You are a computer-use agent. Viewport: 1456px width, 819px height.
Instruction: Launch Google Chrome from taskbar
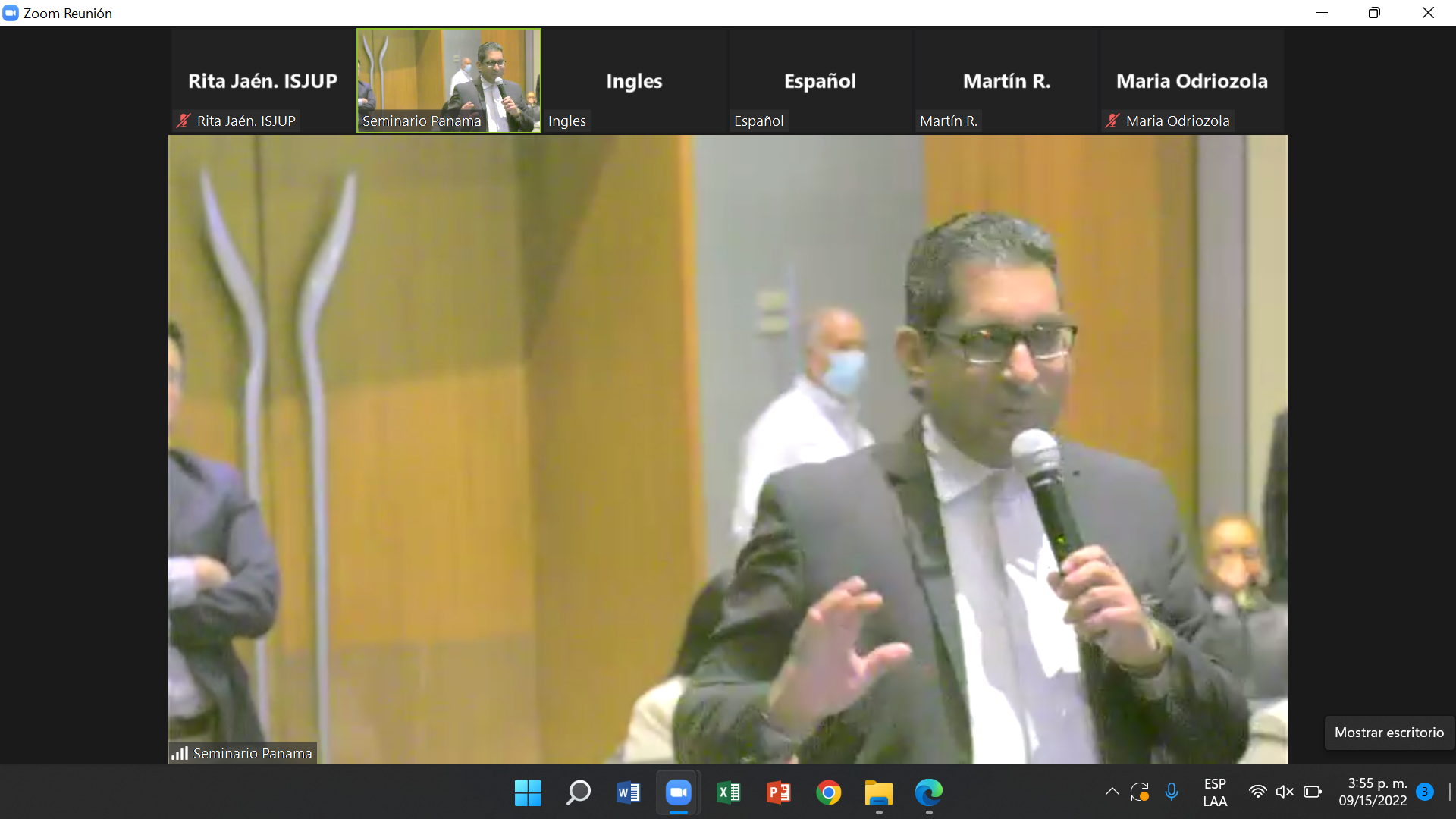pyautogui.click(x=828, y=792)
